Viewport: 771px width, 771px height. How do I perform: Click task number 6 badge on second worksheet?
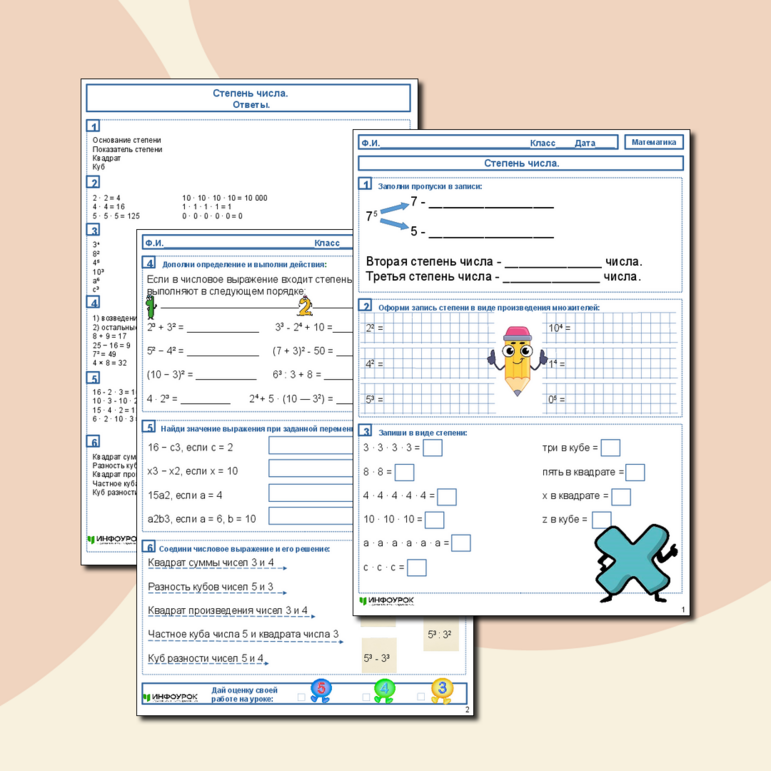(149, 546)
